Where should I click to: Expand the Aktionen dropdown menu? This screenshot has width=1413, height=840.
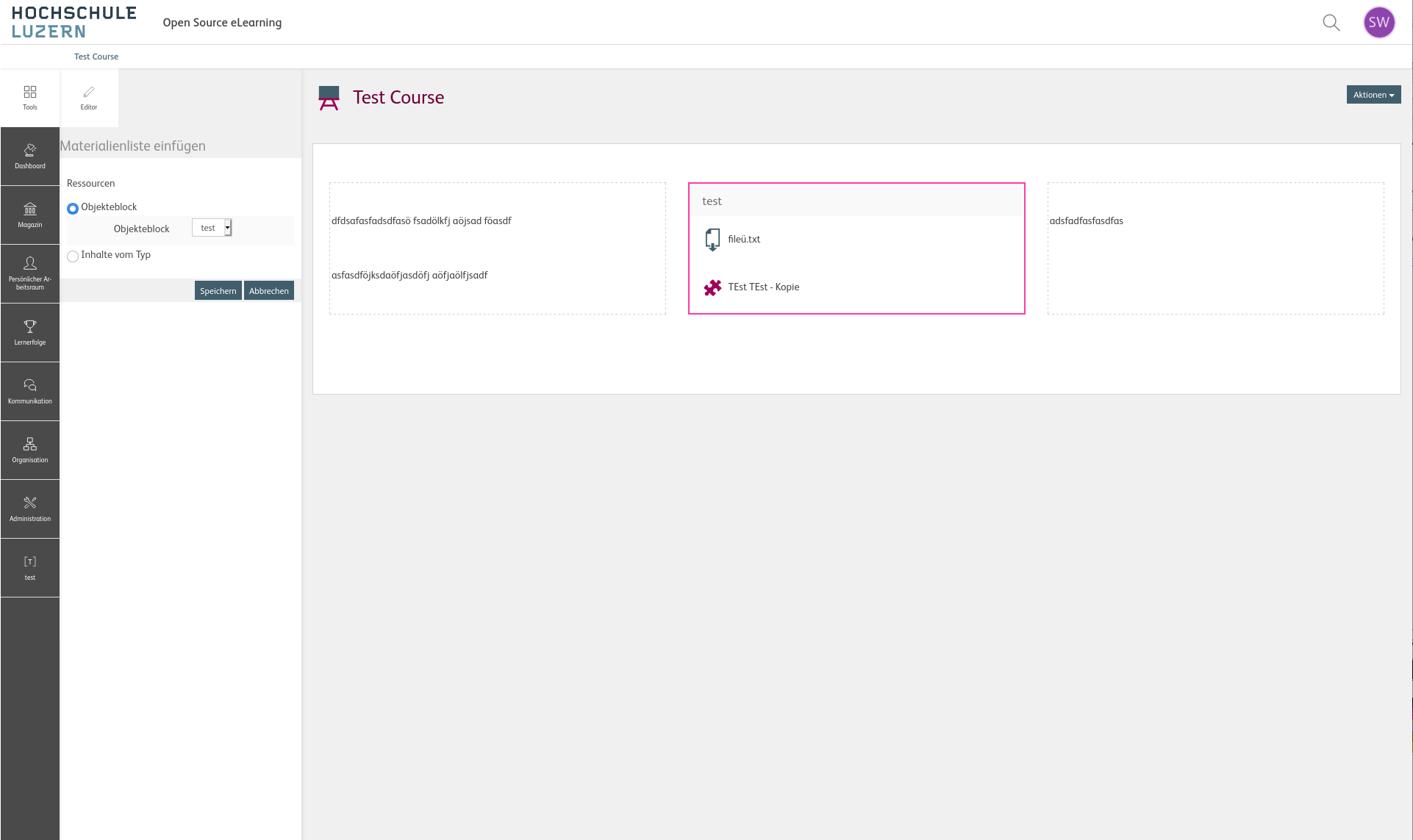[1373, 95]
